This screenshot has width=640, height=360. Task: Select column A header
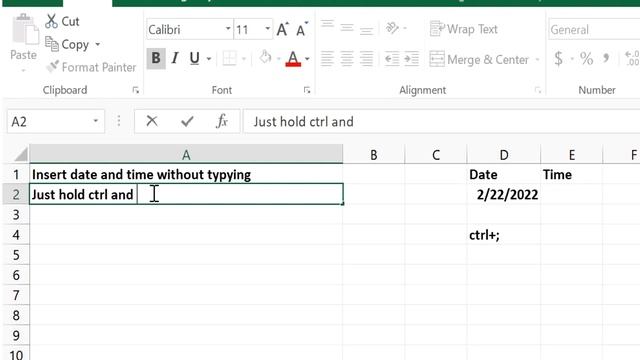186,155
